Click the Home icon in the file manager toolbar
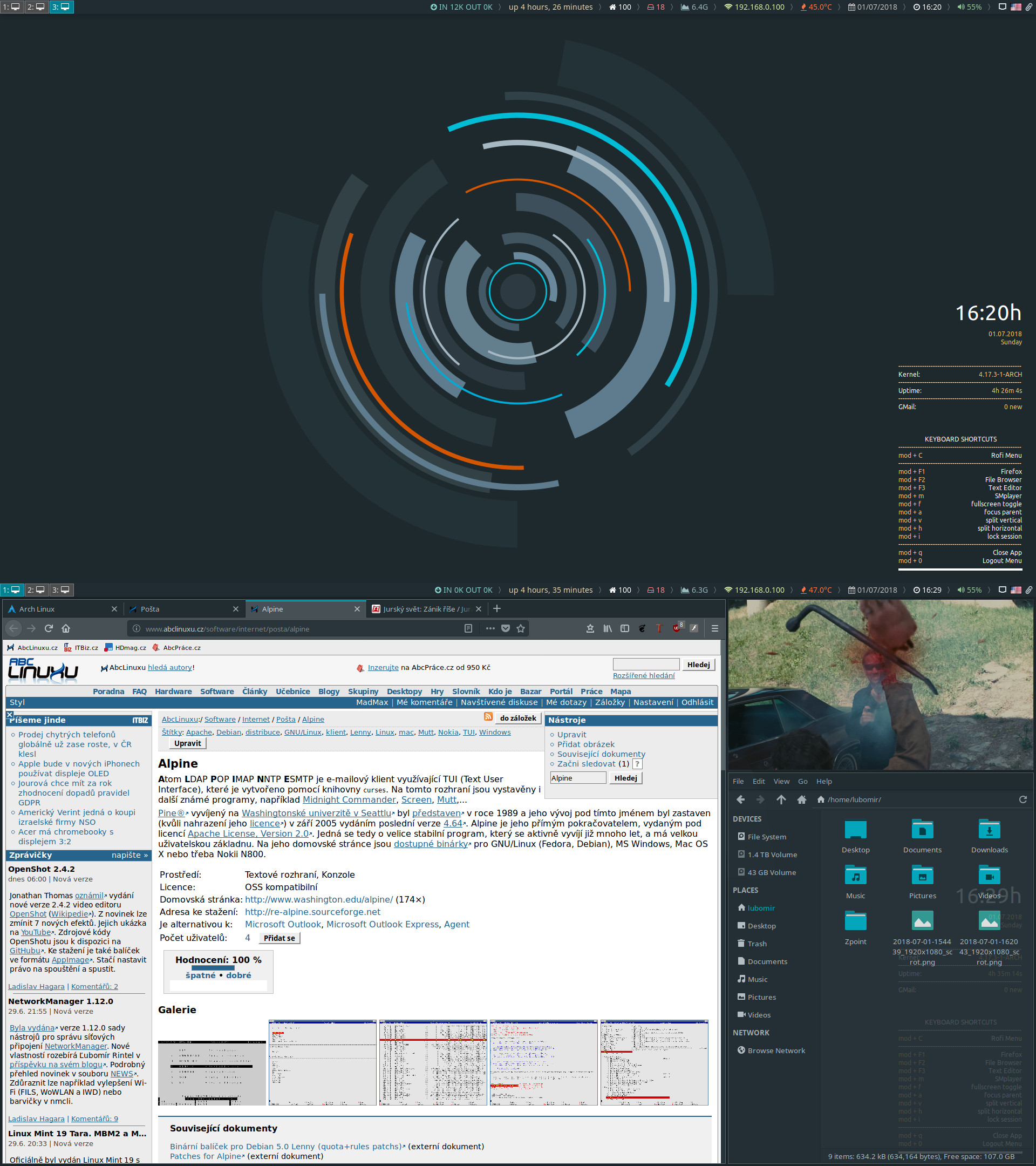 point(802,800)
